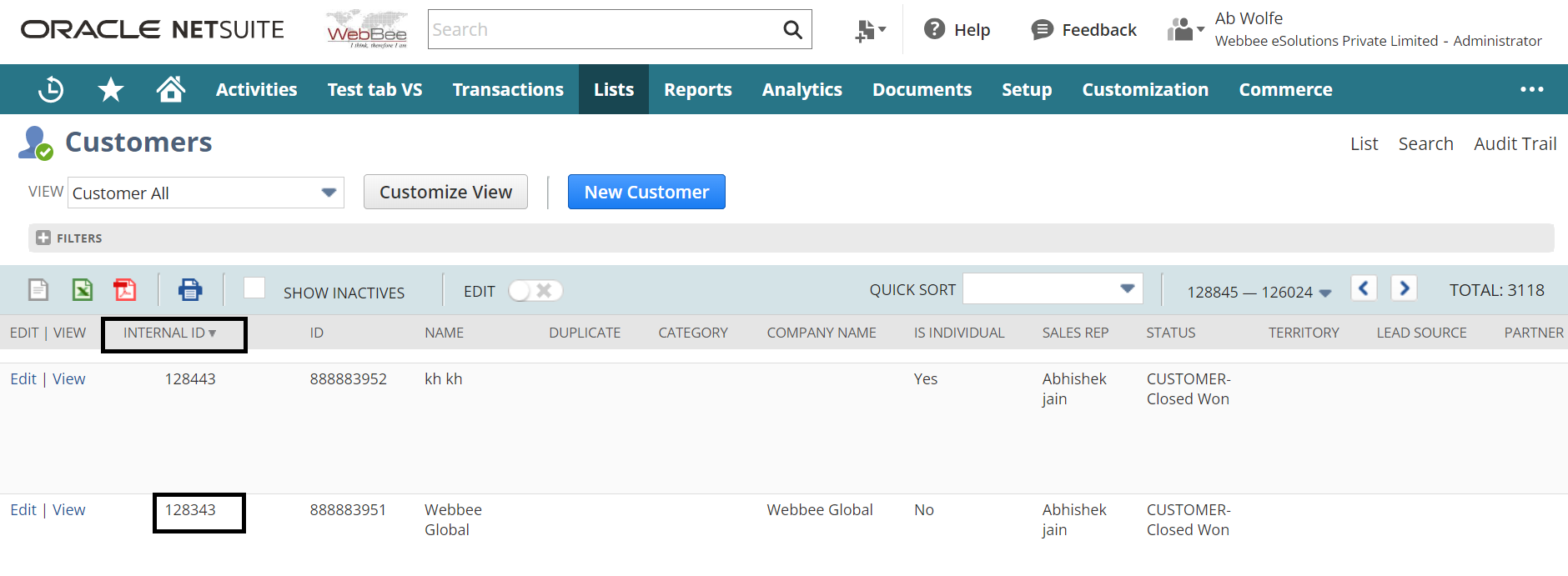Open the Recent Records history icon
Viewport: 1568px width, 576px height.
pos(51,89)
